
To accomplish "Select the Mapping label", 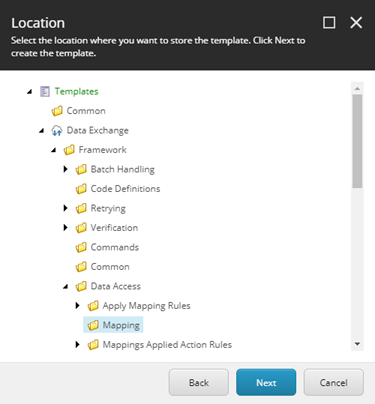I will (121, 325).
